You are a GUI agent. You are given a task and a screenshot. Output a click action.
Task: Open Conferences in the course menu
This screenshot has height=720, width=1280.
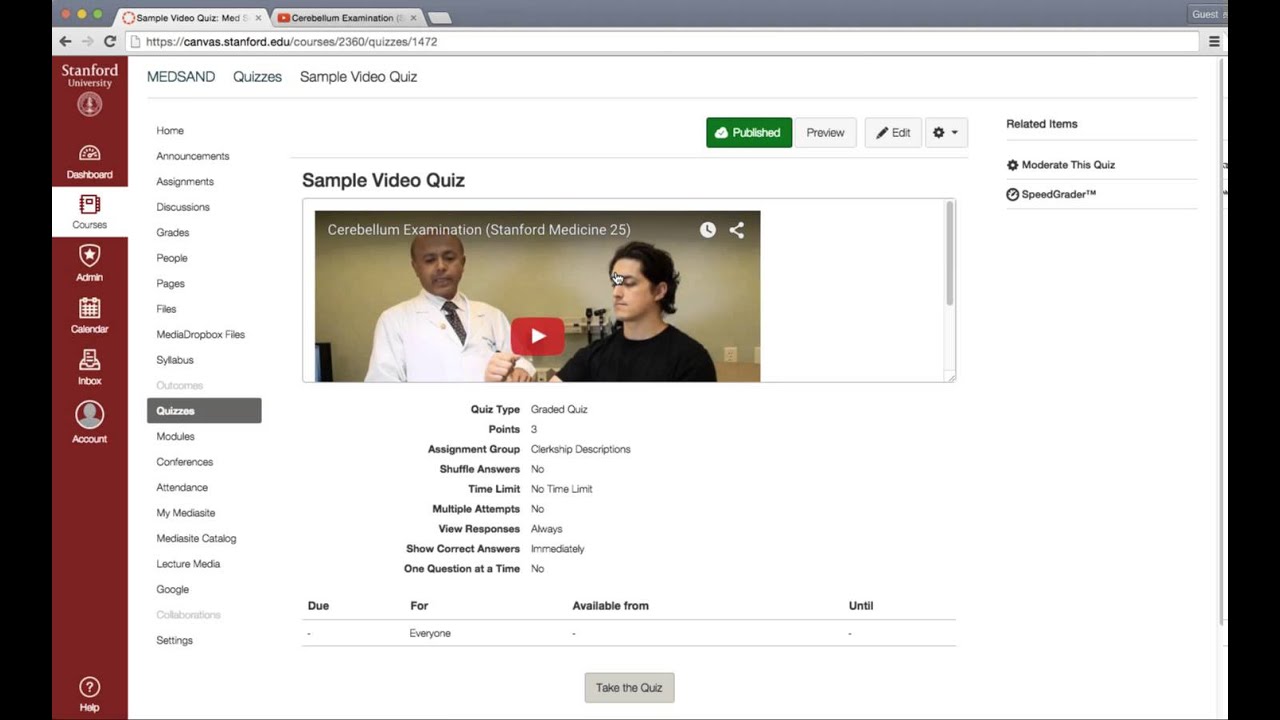[185, 462]
